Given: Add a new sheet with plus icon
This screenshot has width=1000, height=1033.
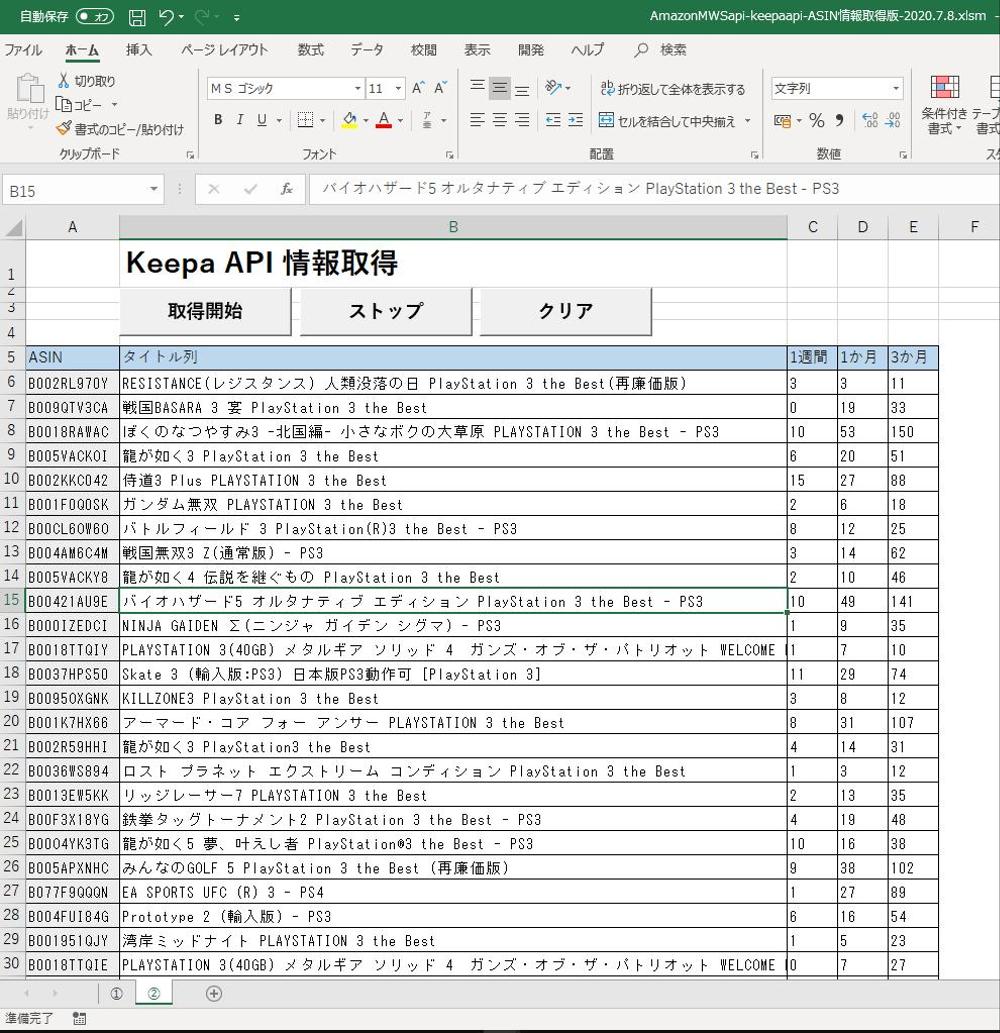Looking at the screenshot, I should pos(214,993).
